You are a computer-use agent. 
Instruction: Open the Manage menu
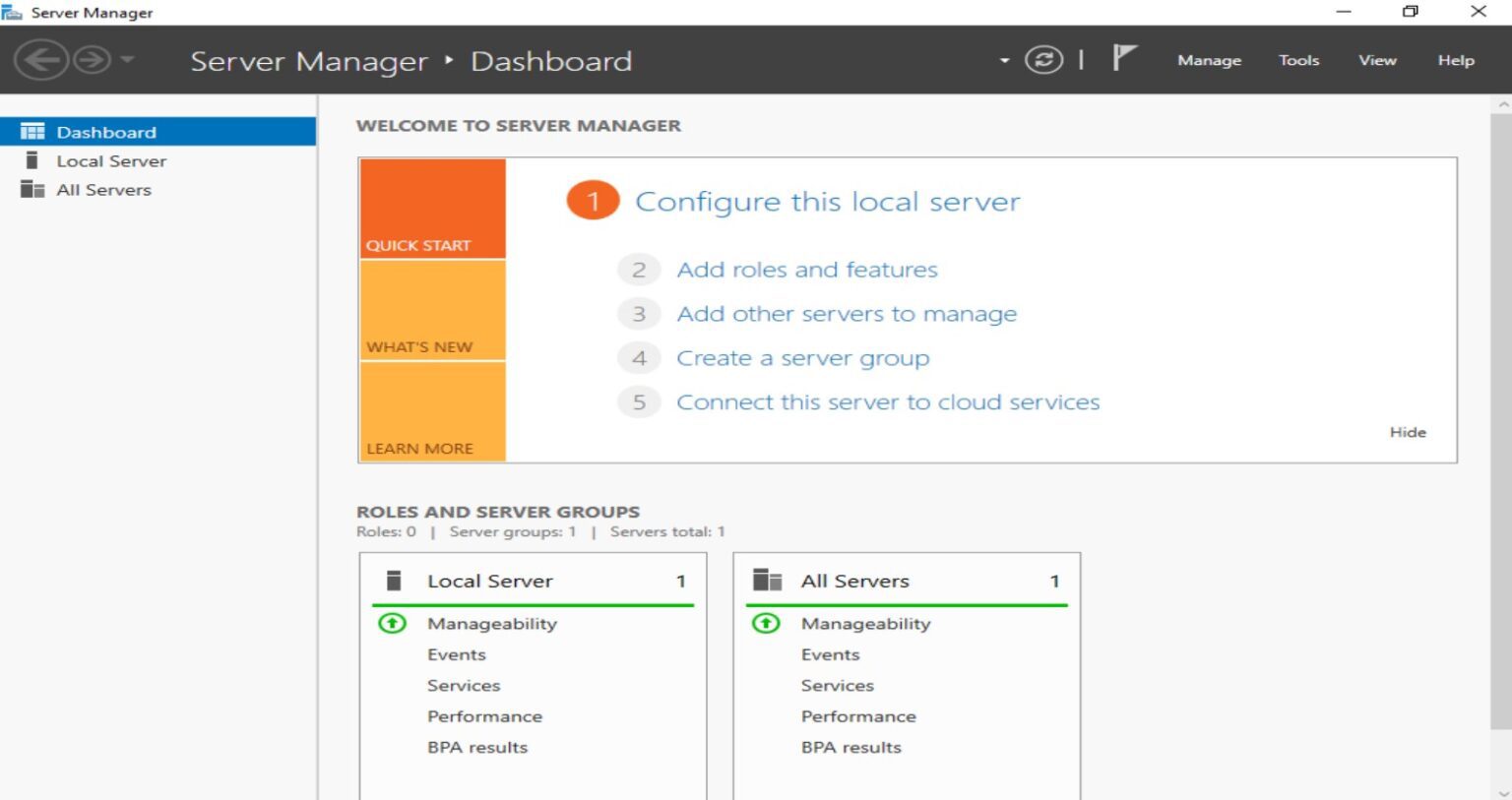(x=1209, y=60)
